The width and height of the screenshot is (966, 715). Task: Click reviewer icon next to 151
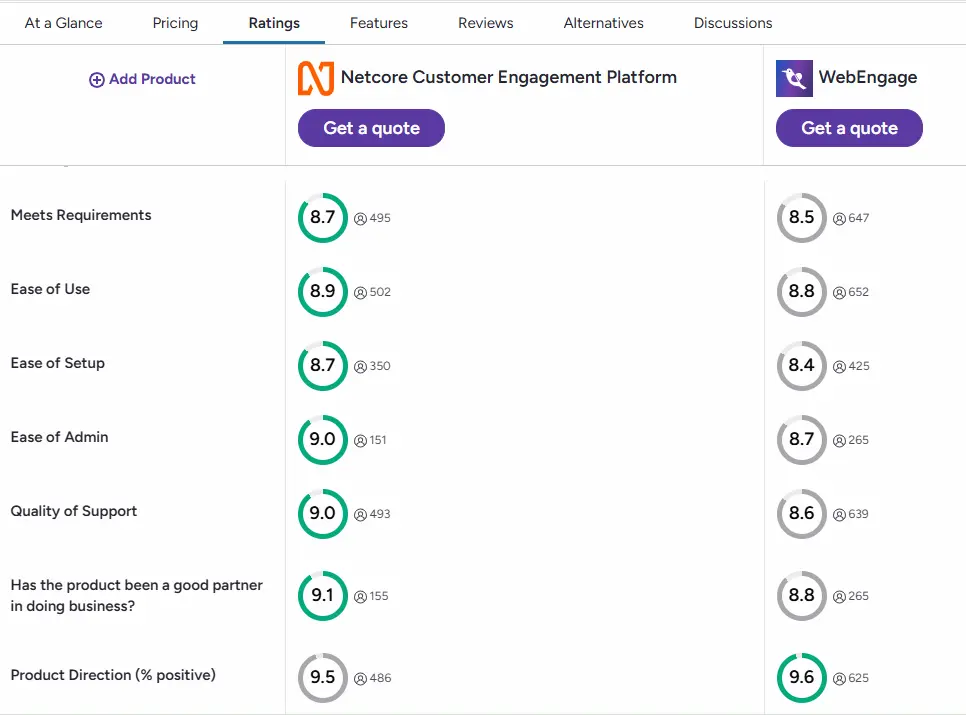360,440
